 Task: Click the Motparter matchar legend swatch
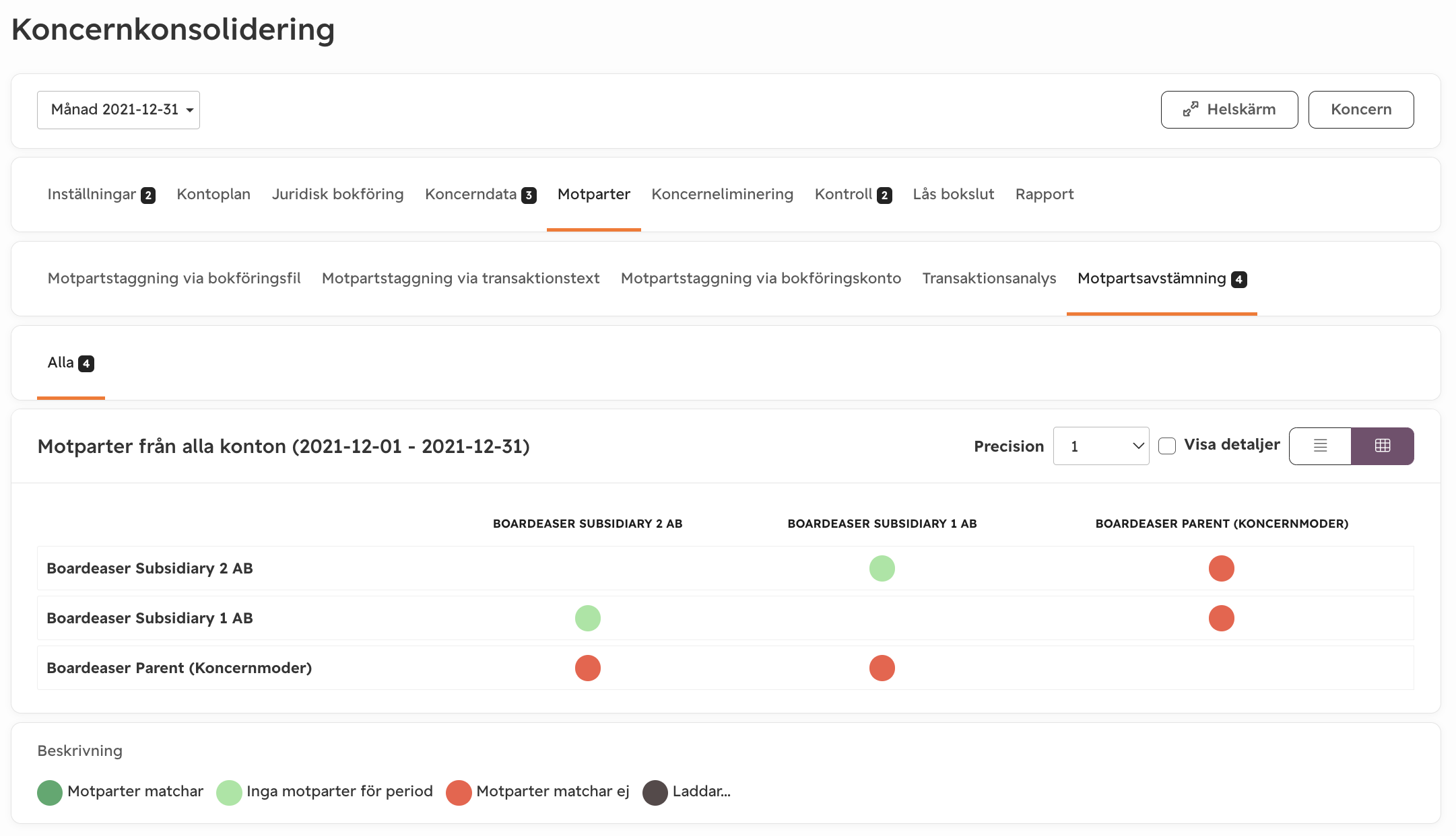[50, 792]
